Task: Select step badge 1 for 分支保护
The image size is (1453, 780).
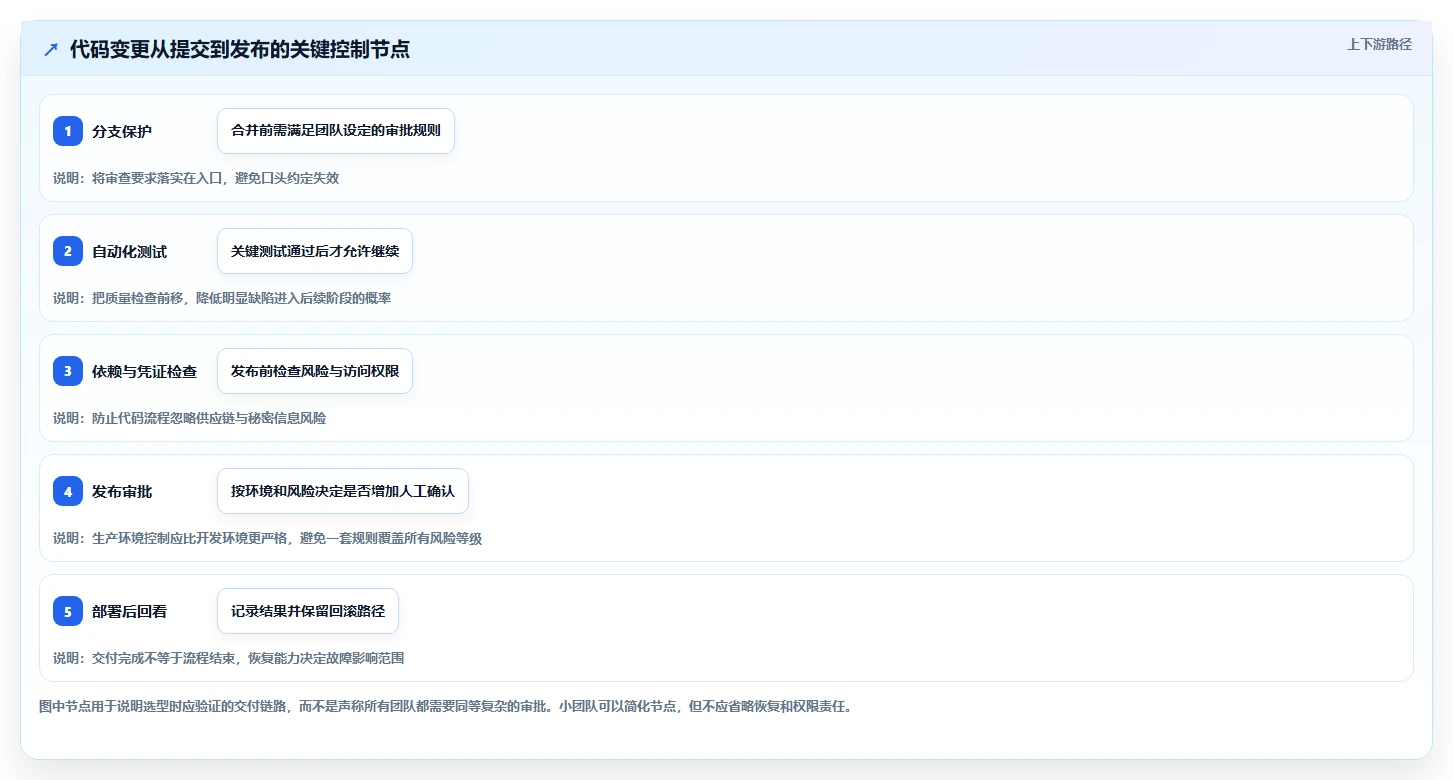Action: pos(68,131)
